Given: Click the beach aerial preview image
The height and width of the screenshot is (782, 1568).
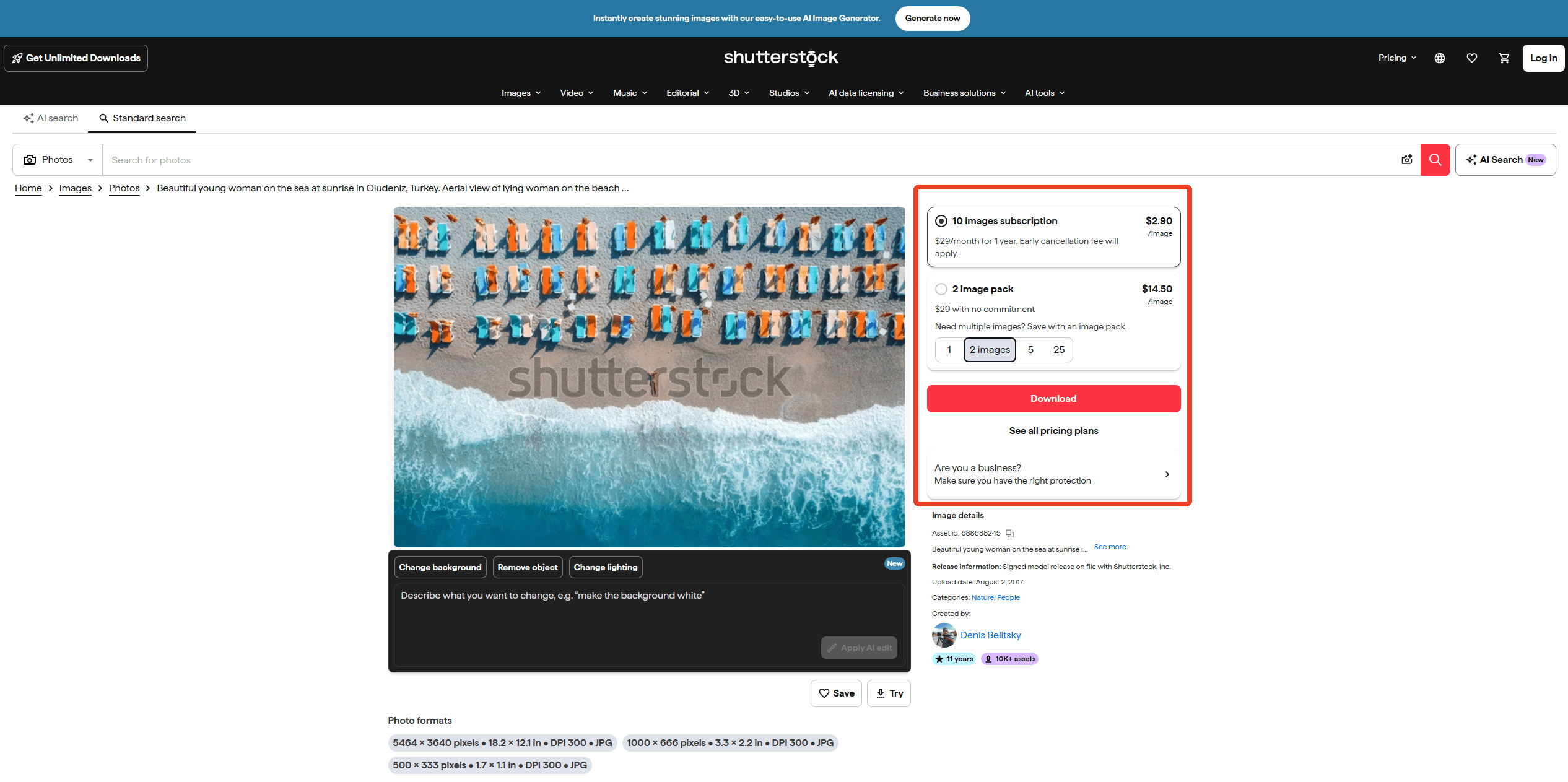Looking at the screenshot, I should click(x=649, y=377).
